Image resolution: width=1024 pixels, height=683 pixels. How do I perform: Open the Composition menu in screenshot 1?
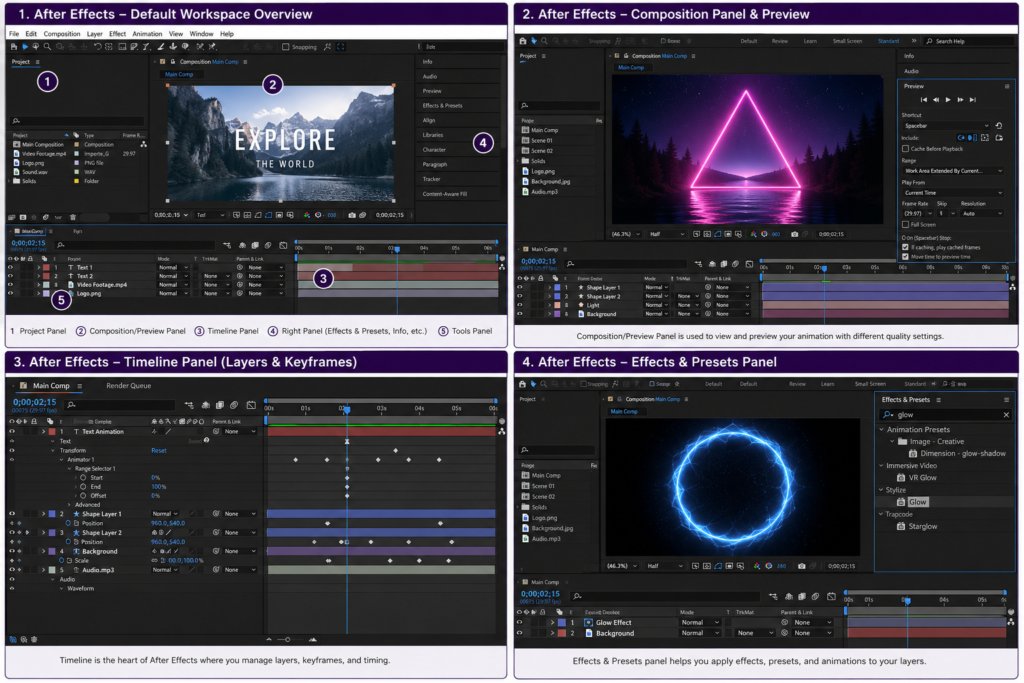pyautogui.click(x=61, y=34)
